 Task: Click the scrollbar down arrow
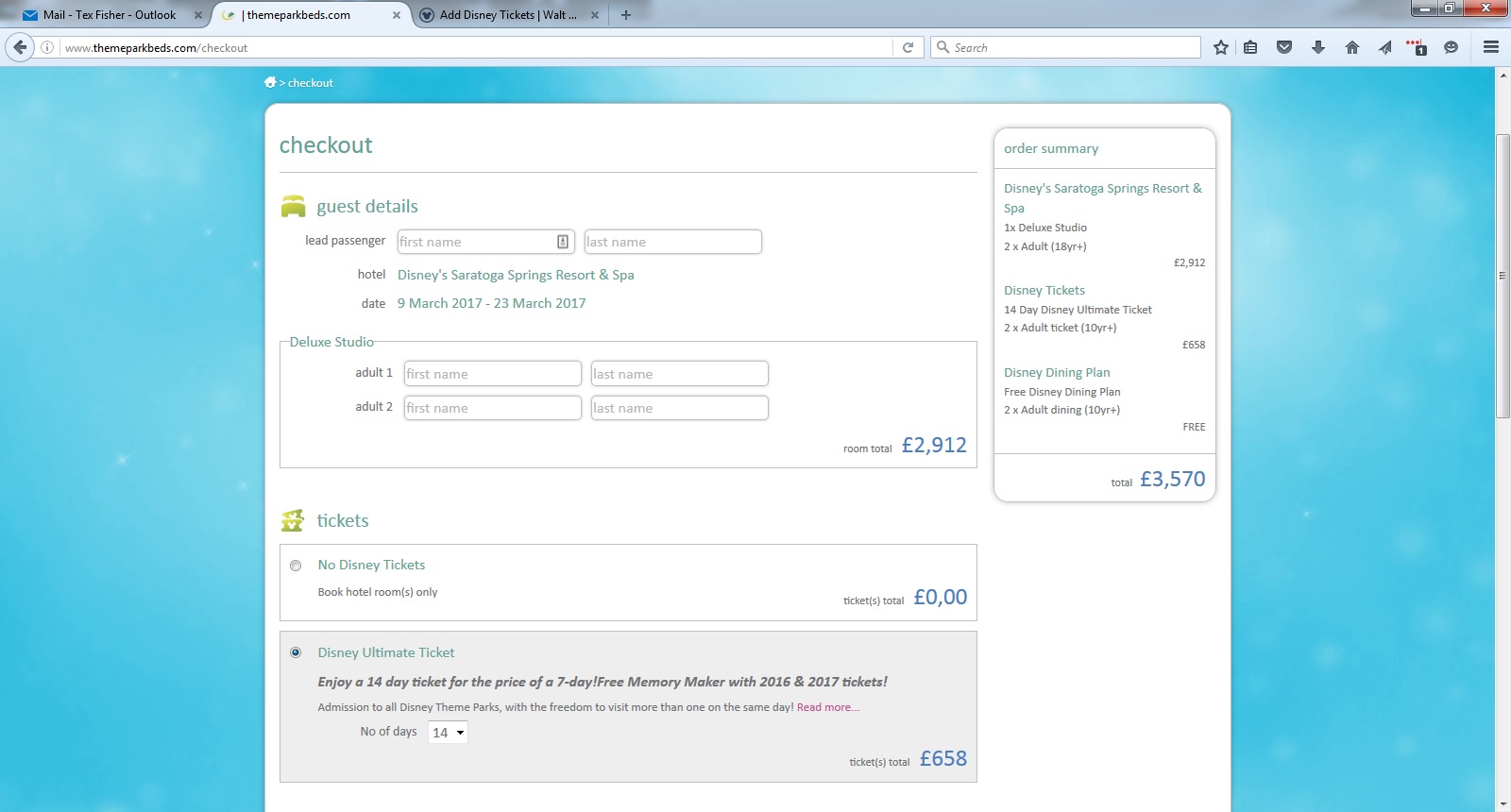pos(1503,804)
